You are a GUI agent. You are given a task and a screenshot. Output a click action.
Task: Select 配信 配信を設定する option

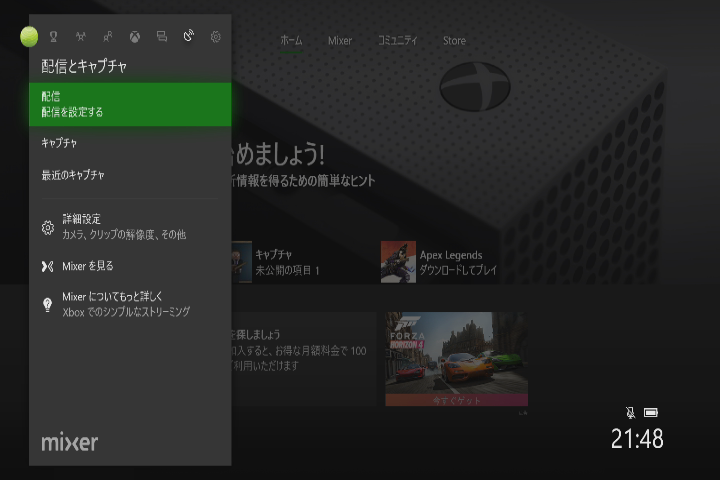pos(130,104)
